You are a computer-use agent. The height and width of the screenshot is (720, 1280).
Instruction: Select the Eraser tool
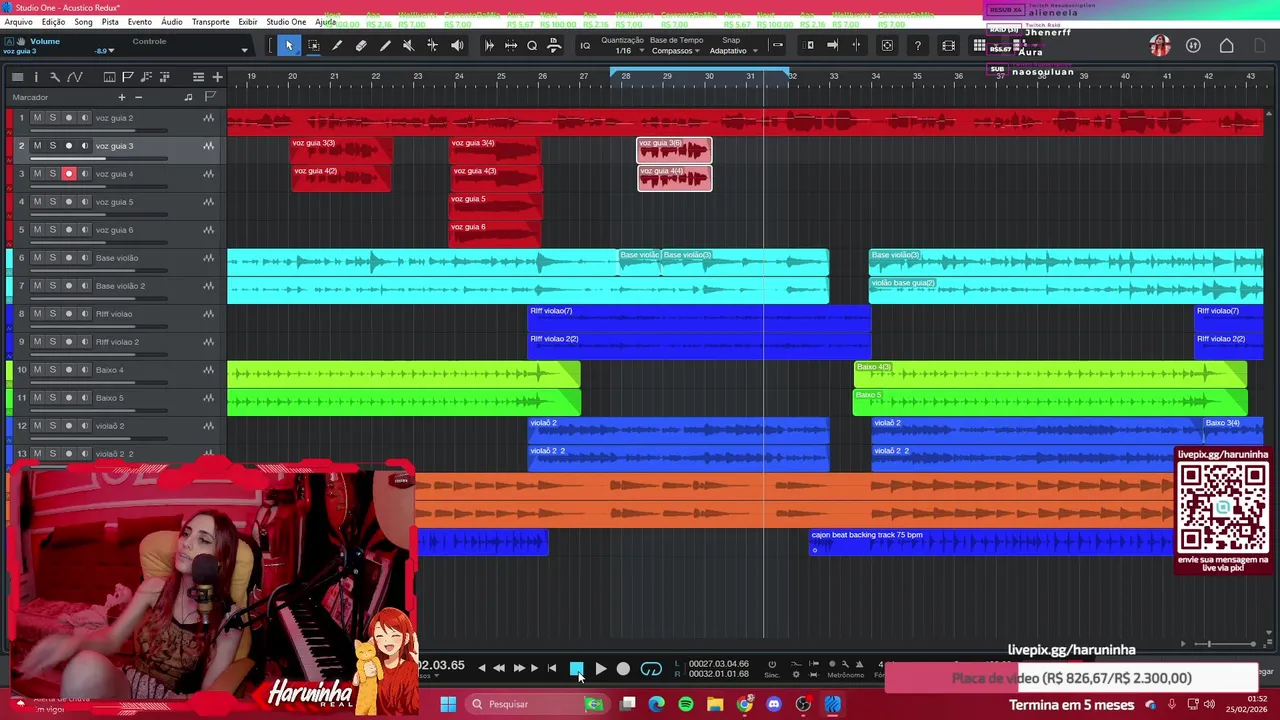tap(361, 46)
